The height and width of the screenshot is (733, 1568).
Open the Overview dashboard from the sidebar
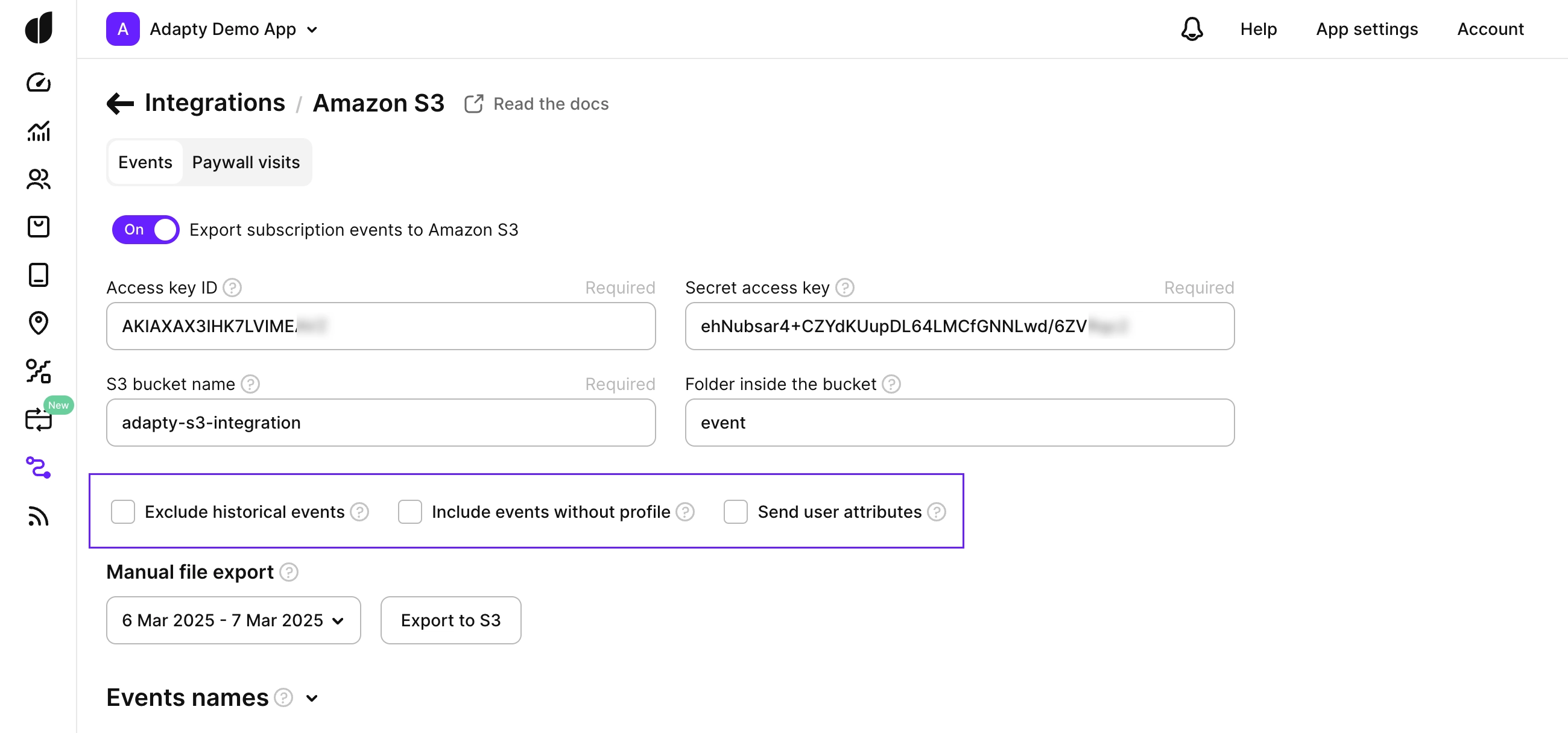(x=39, y=83)
